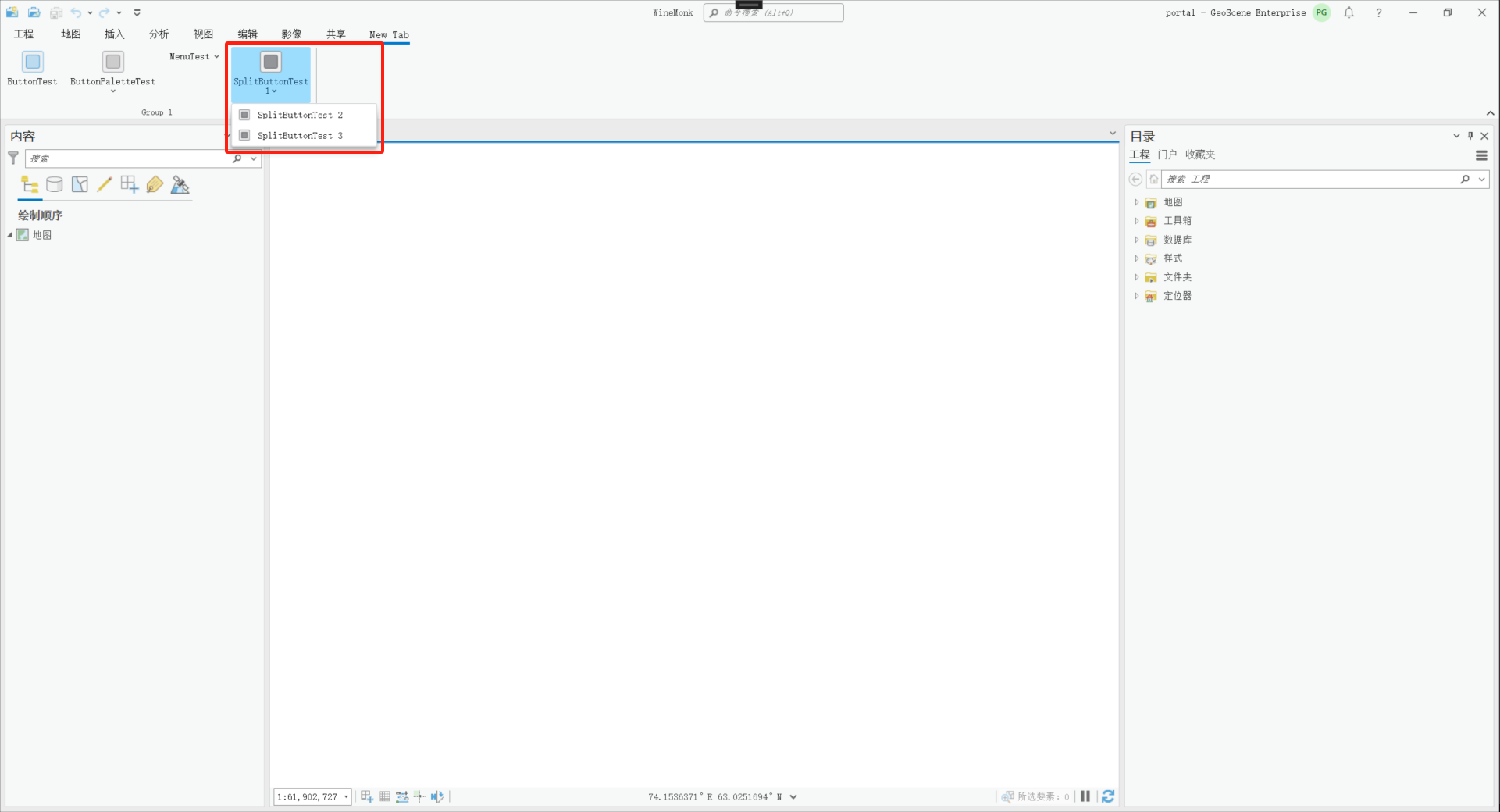The image size is (1500, 812).
Task: Select List By Drawing Order icon
Action: (x=30, y=185)
